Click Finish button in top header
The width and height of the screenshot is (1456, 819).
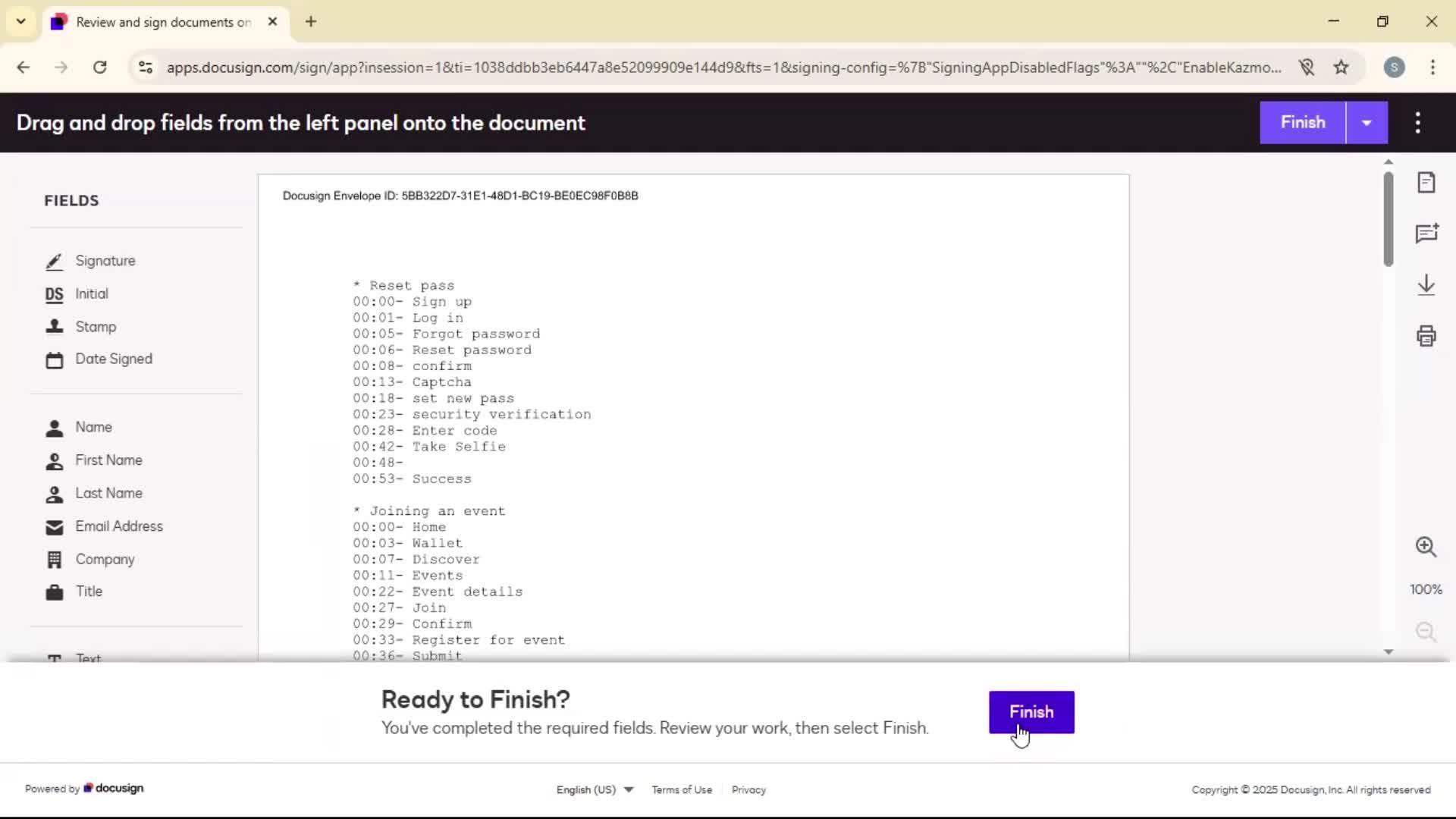(1303, 123)
